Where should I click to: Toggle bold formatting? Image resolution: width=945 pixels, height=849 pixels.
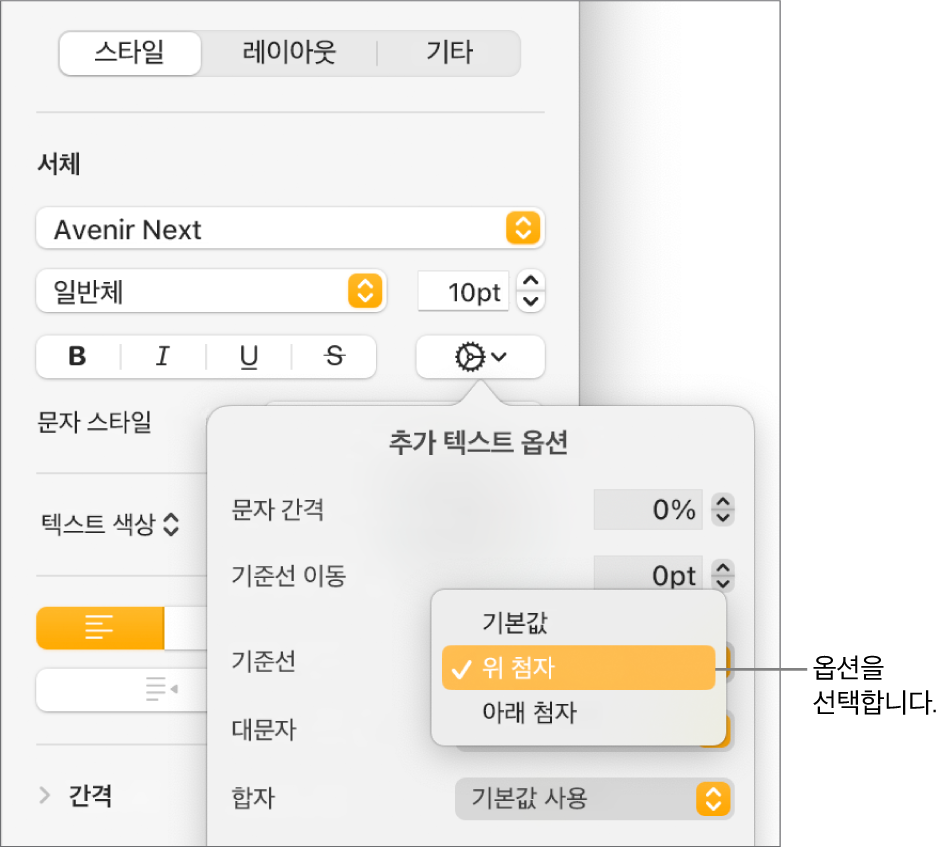click(78, 357)
